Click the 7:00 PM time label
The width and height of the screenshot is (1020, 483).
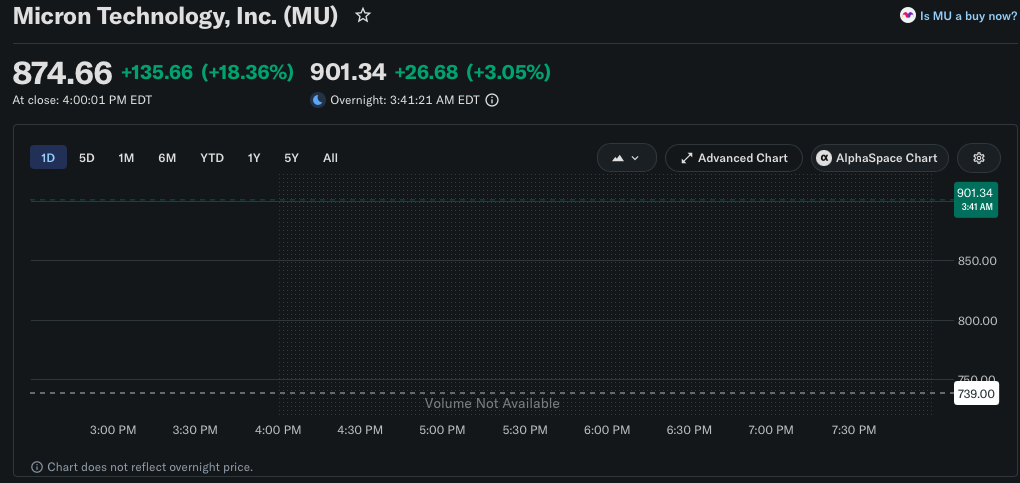coord(770,430)
